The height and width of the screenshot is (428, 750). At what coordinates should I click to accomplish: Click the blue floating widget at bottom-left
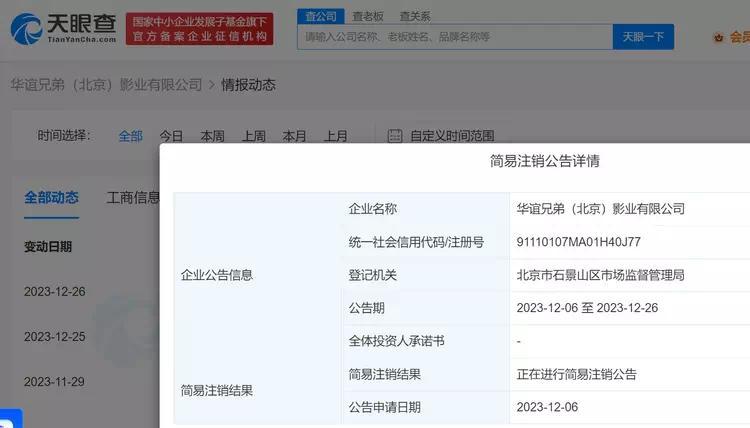[x=11, y=419]
